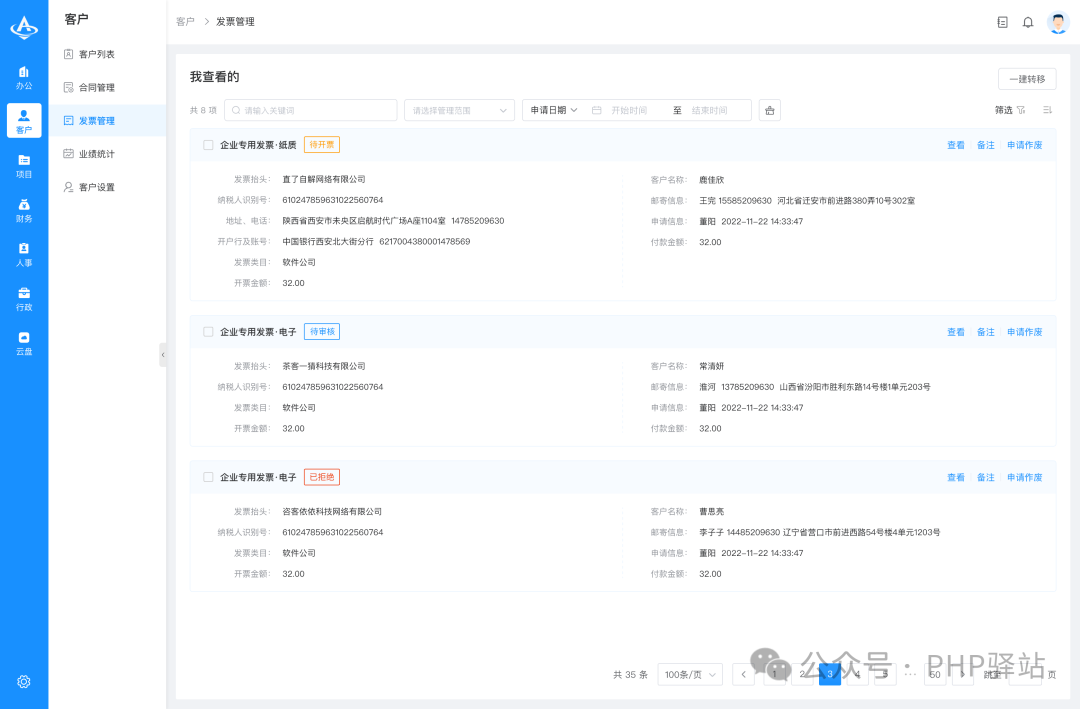The height and width of the screenshot is (709, 1080).
Task: Click the 开始时间 date field
Action: coord(629,110)
